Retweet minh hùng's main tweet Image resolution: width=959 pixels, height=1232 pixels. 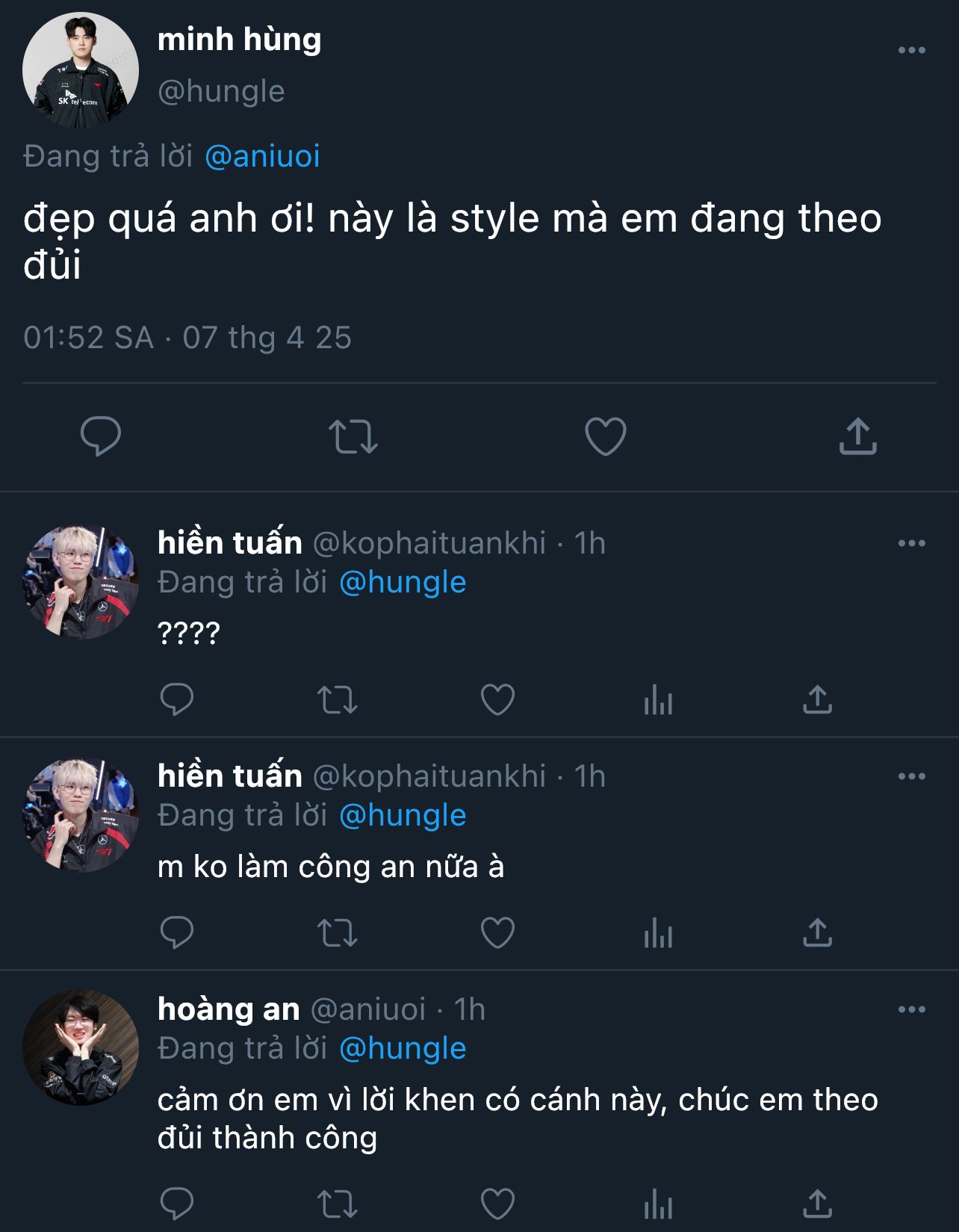coord(353,436)
